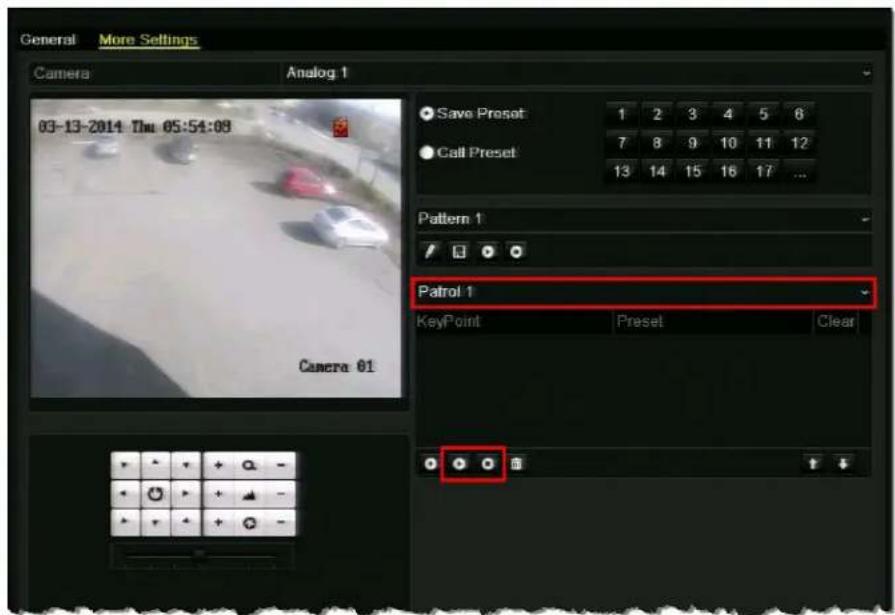Pan the PTZ camera down-right
The image size is (895, 615).
[186, 522]
